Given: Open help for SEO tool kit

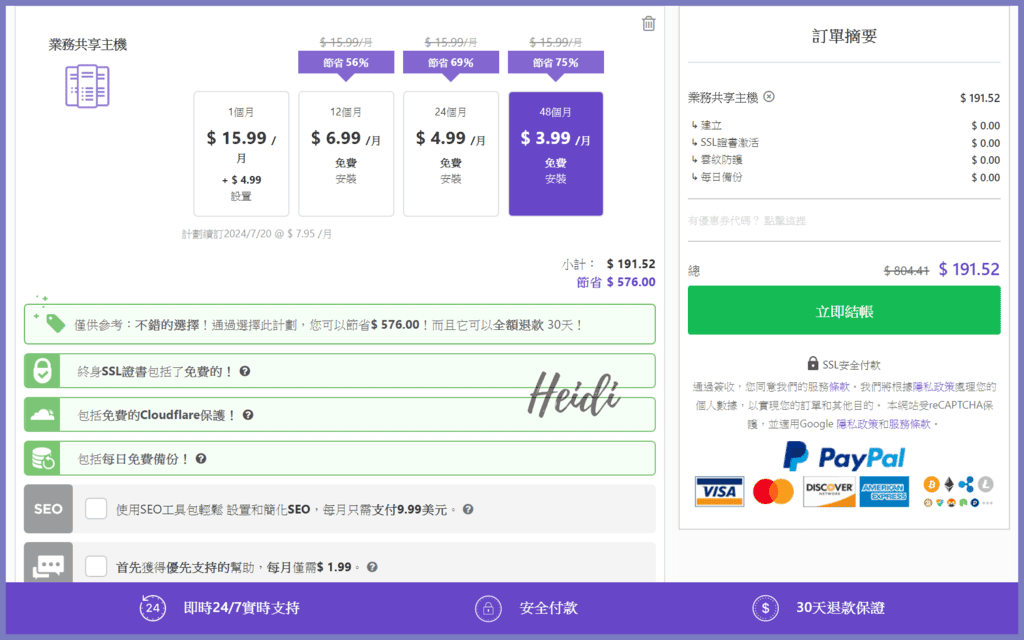Looking at the screenshot, I should coord(468,509).
